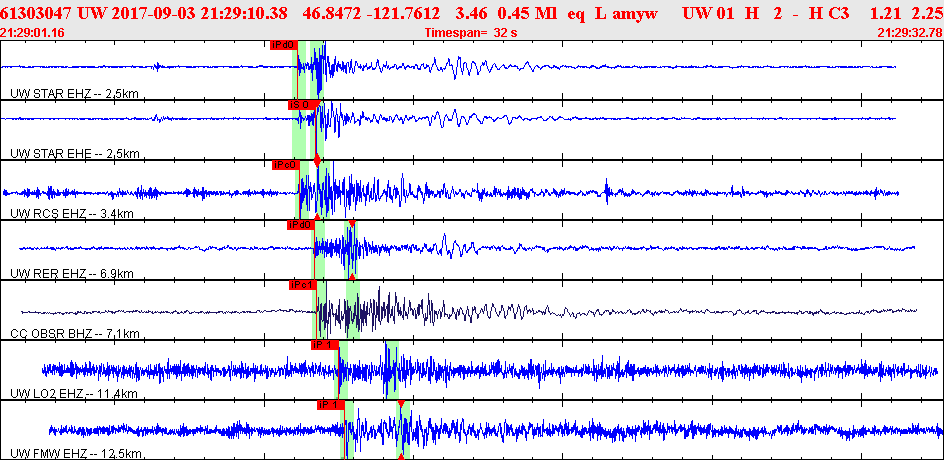Click the Timespan= 32 s text

[471, 33]
